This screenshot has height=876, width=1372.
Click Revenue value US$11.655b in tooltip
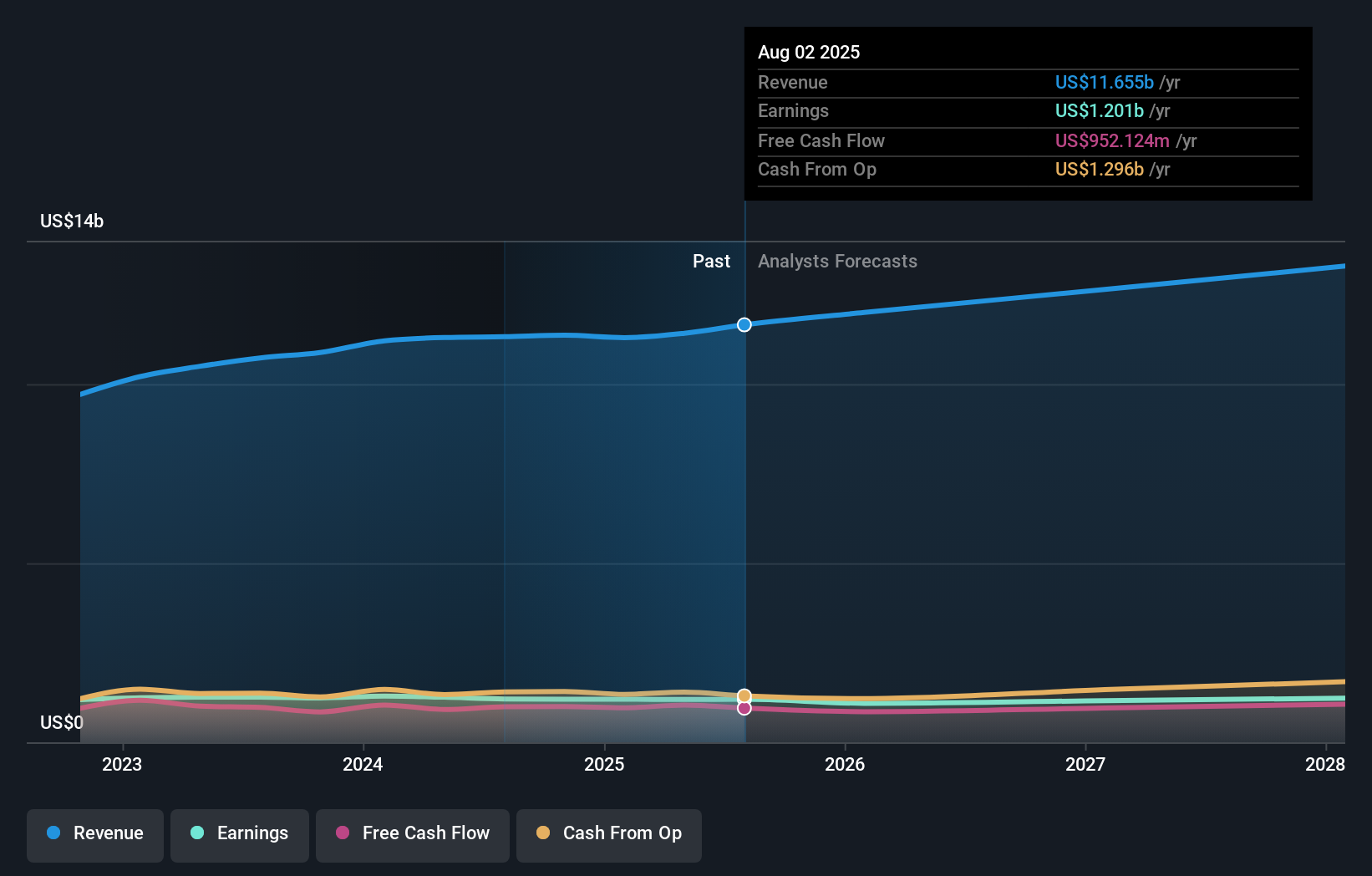(1104, 82)
